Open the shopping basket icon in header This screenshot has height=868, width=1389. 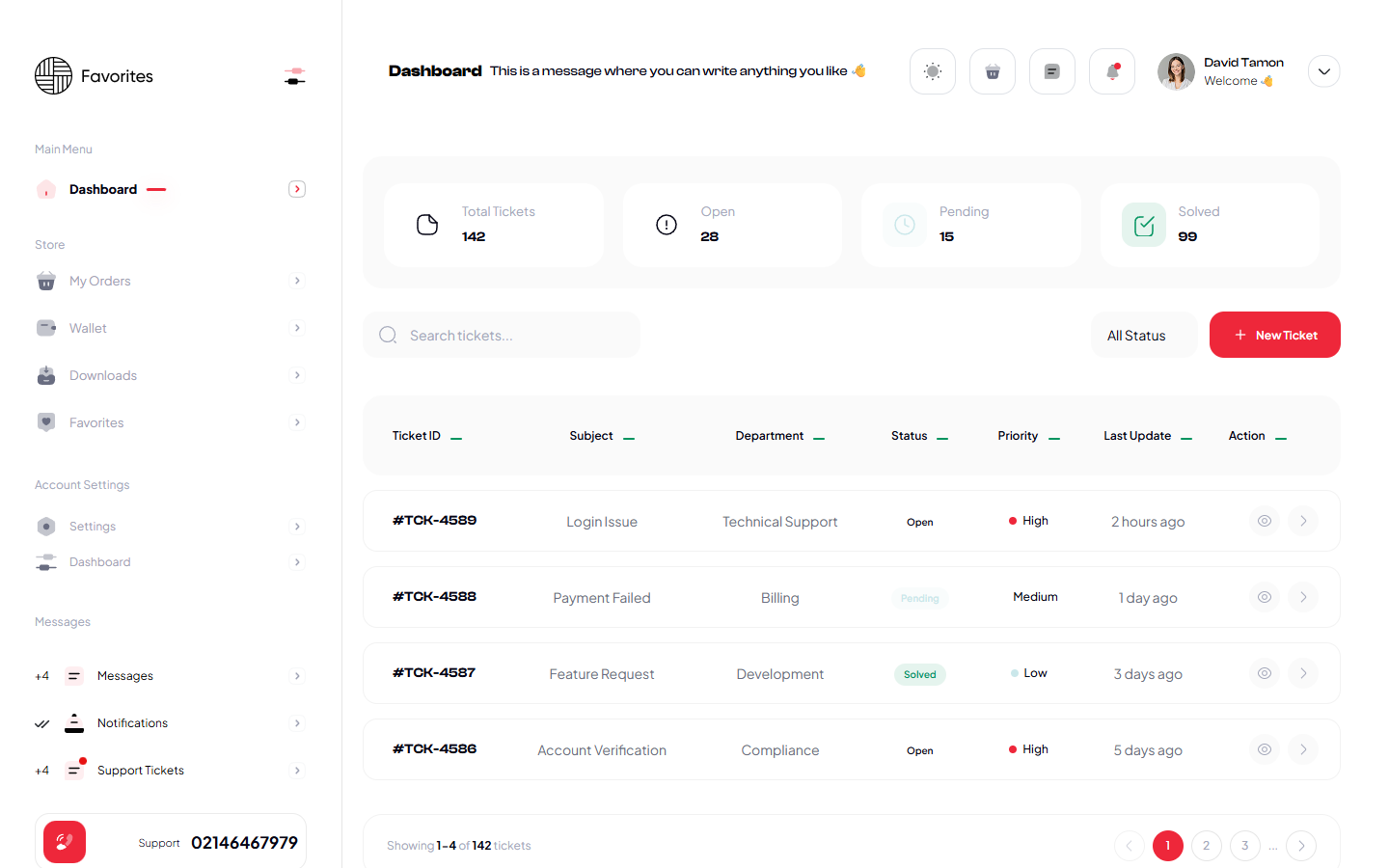click(x=992, y=71)
